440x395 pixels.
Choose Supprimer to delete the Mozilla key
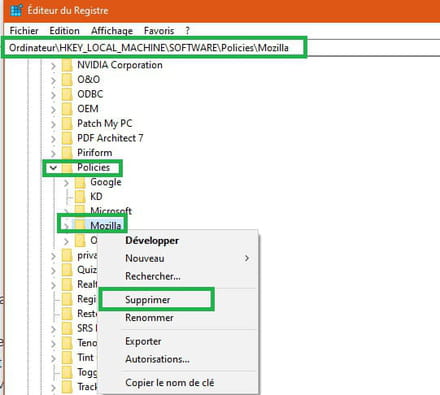click(x=148, y=300)
